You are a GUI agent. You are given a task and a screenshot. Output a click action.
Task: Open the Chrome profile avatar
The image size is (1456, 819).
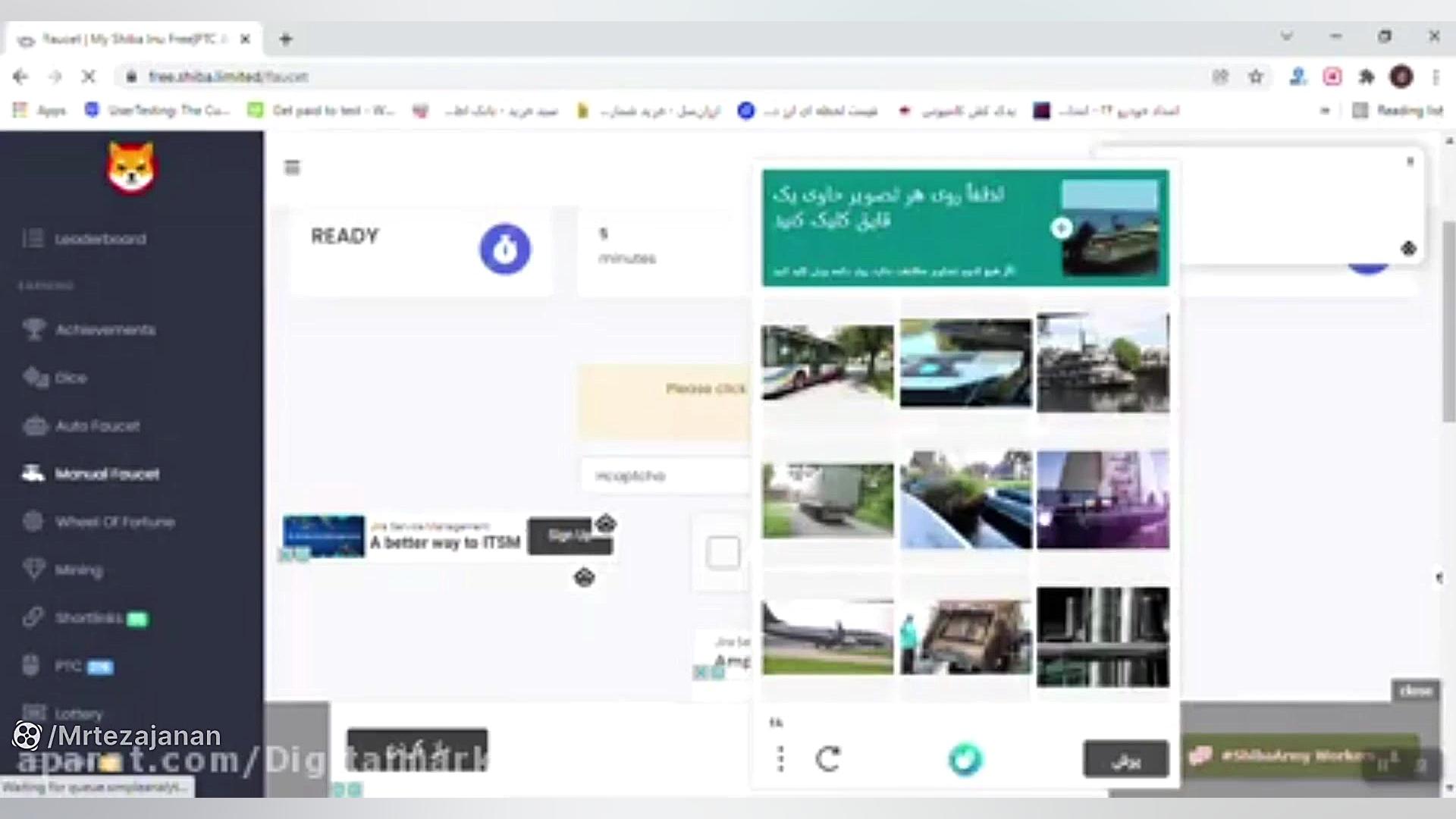[x=1401, y=77]
